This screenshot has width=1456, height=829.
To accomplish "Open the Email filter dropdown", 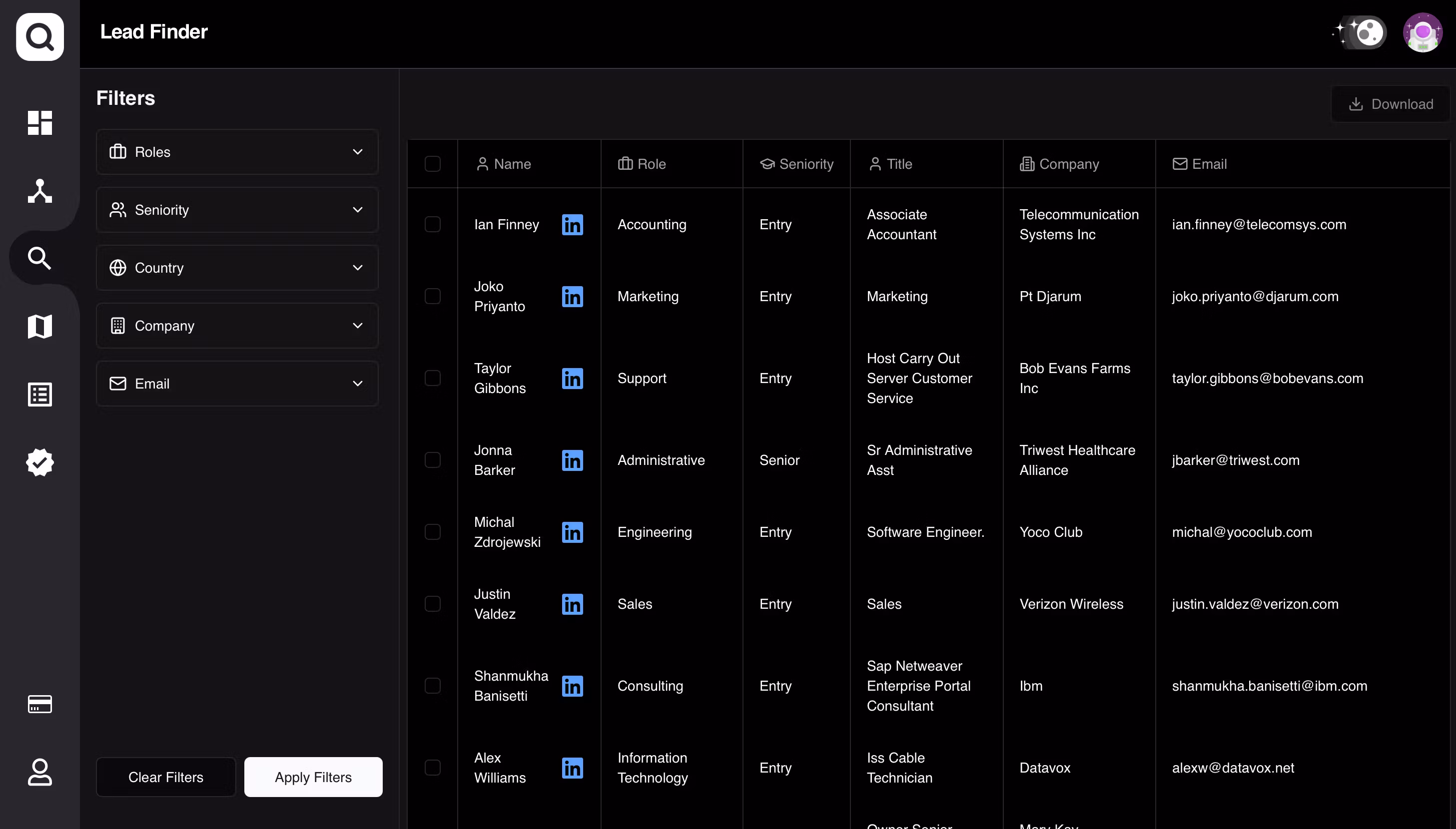I will (x=237, y=384).
